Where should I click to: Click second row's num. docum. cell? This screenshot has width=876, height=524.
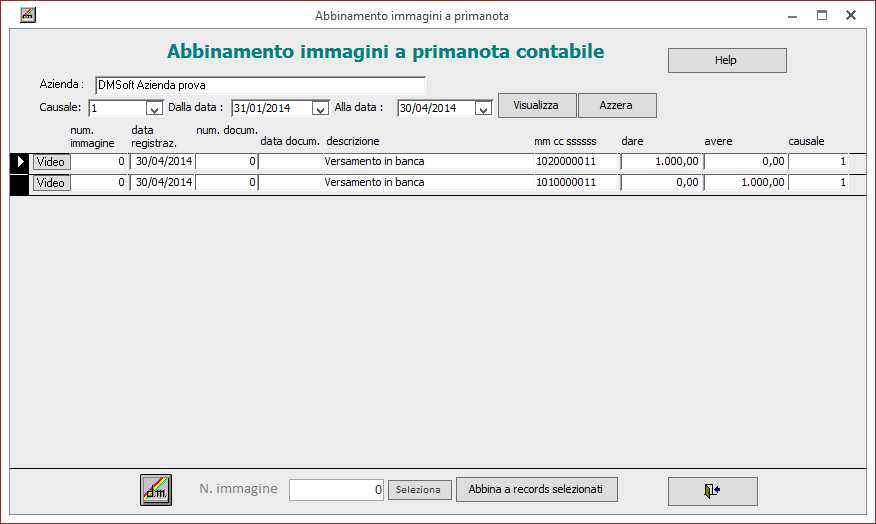[x=226, y=182]
